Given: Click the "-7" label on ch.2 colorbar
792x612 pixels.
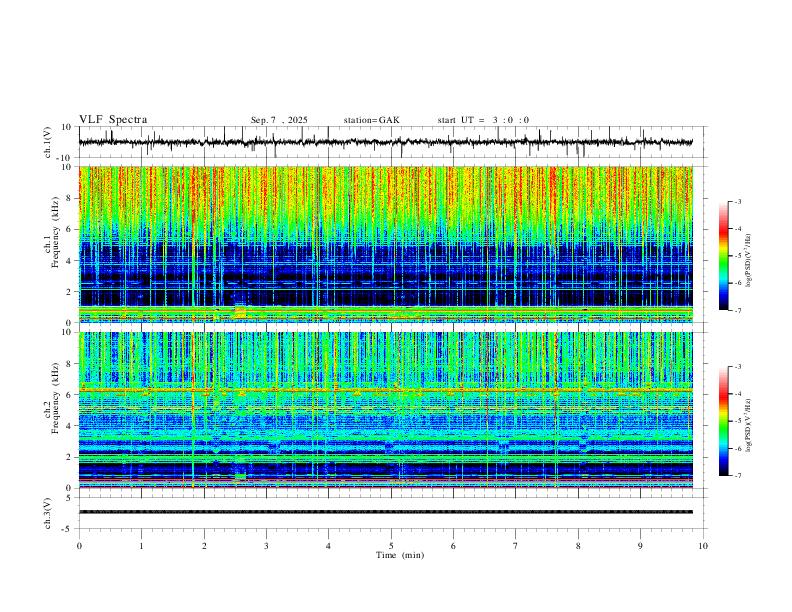Looking at the screenshot, I should [738, 476].
